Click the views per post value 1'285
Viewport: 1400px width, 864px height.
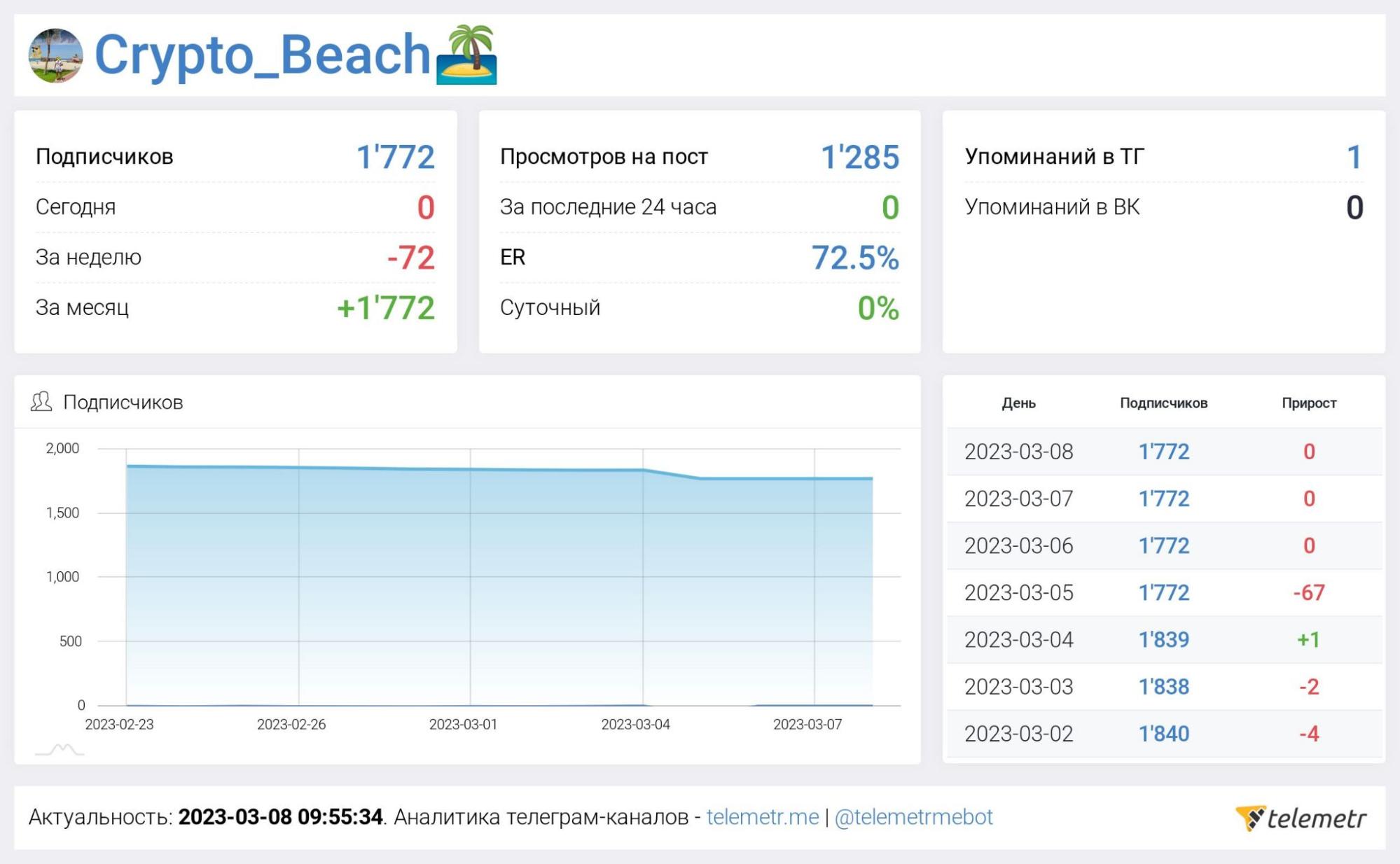pos(860,157)
